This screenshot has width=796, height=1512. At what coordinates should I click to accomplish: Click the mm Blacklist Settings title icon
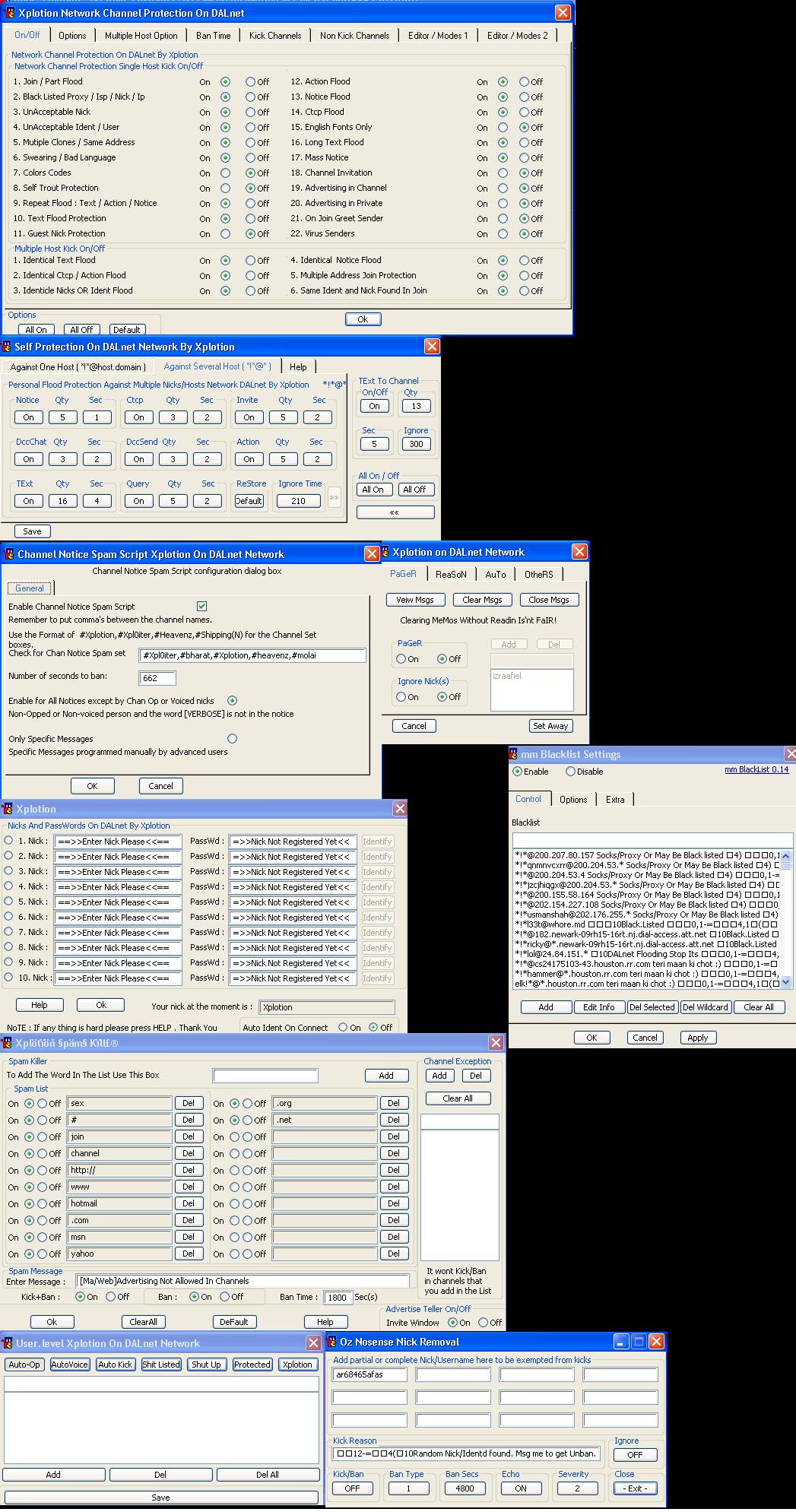click(x=513, y=754)
